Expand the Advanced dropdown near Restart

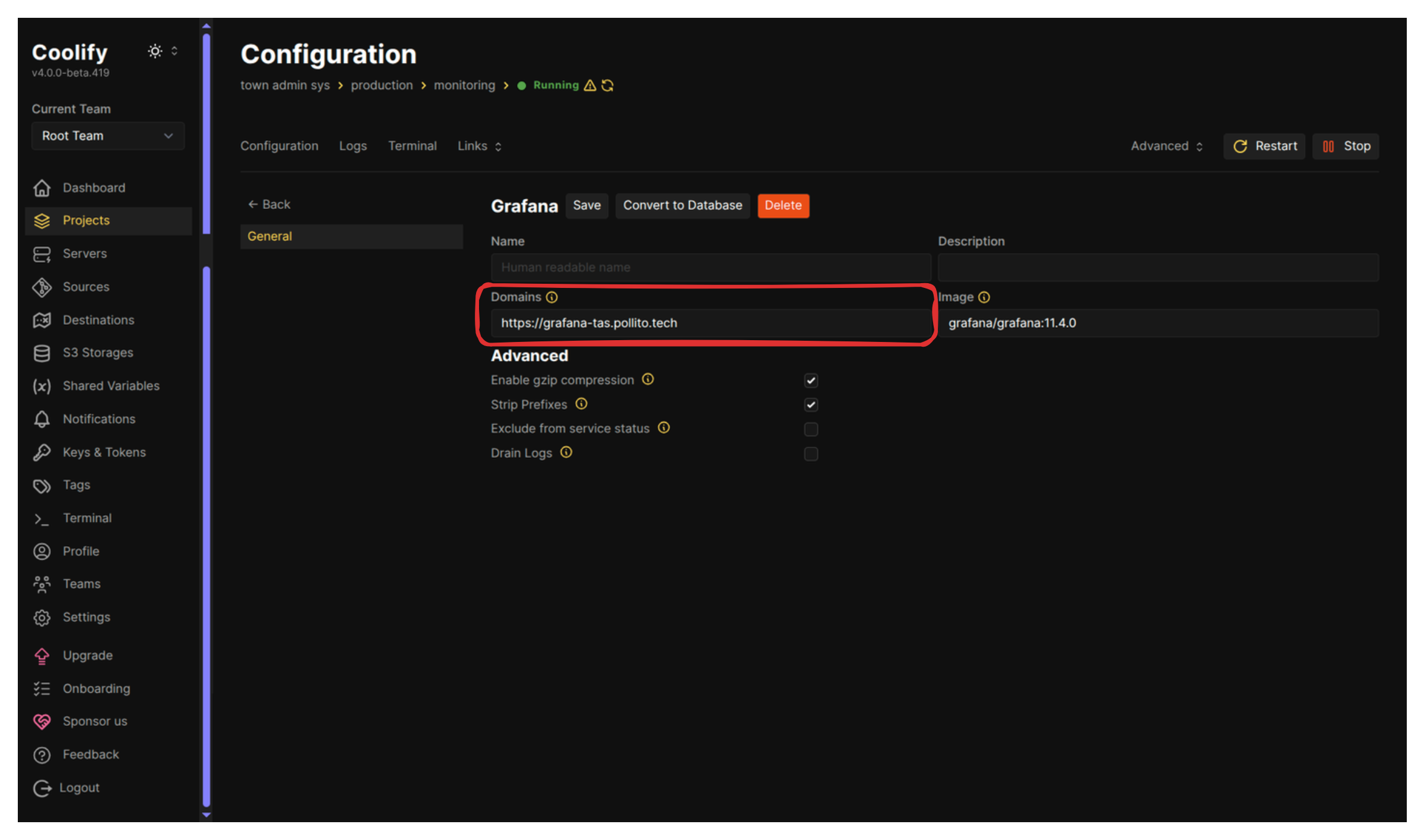click(1165, 146)
